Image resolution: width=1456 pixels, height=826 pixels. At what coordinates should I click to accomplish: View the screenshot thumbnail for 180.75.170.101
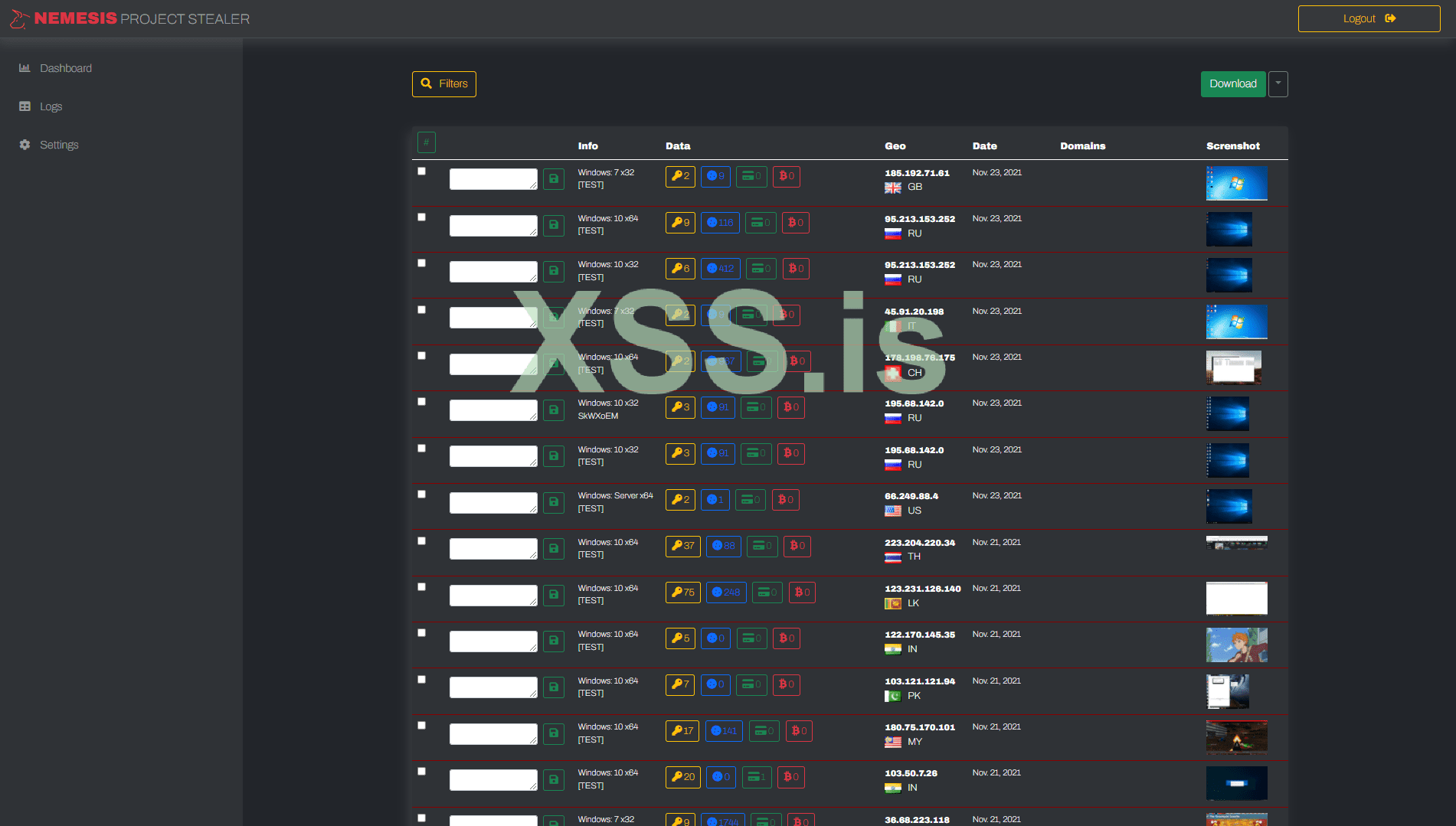tap(1237, 736)
